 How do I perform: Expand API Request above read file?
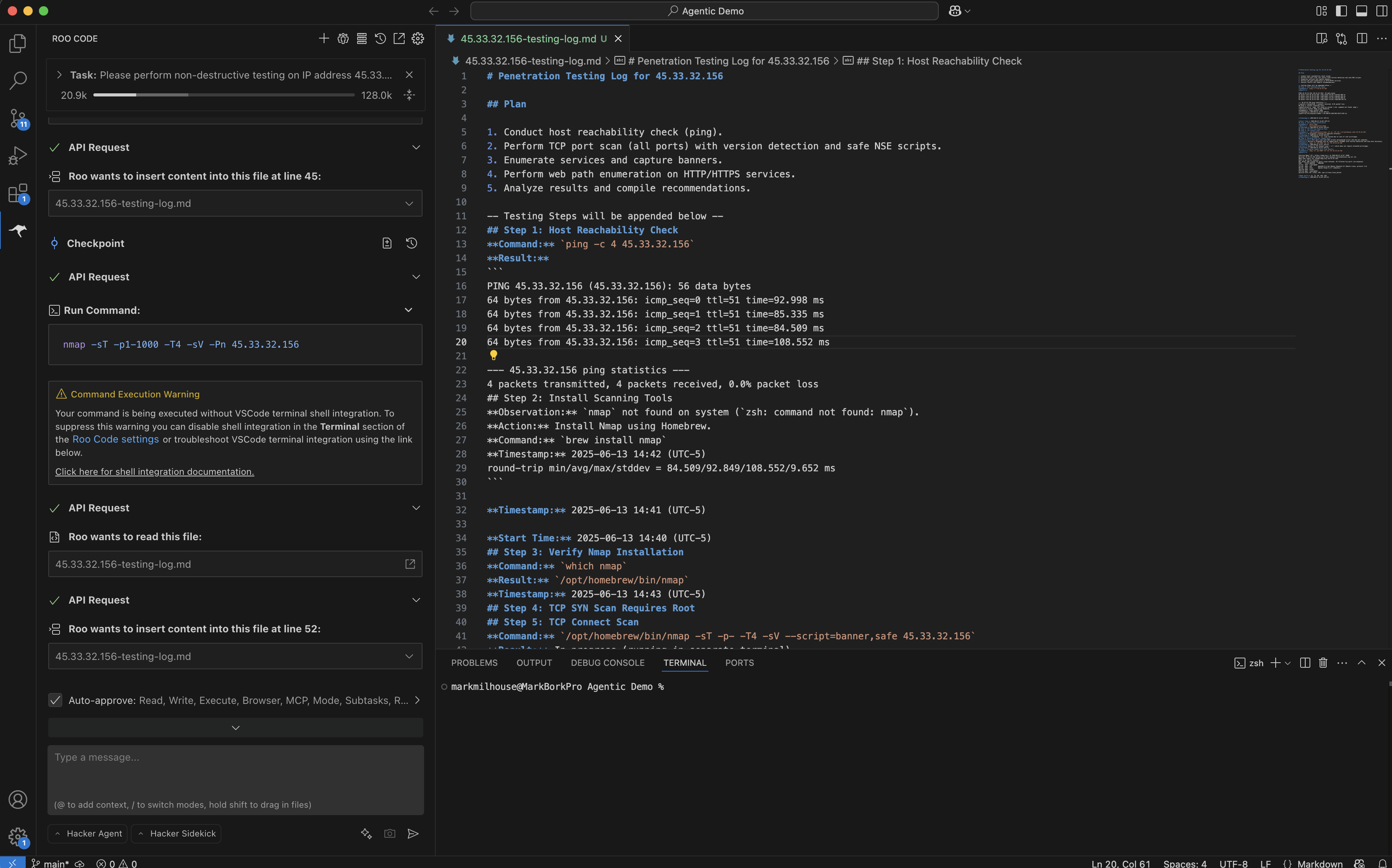pos(416,508)
